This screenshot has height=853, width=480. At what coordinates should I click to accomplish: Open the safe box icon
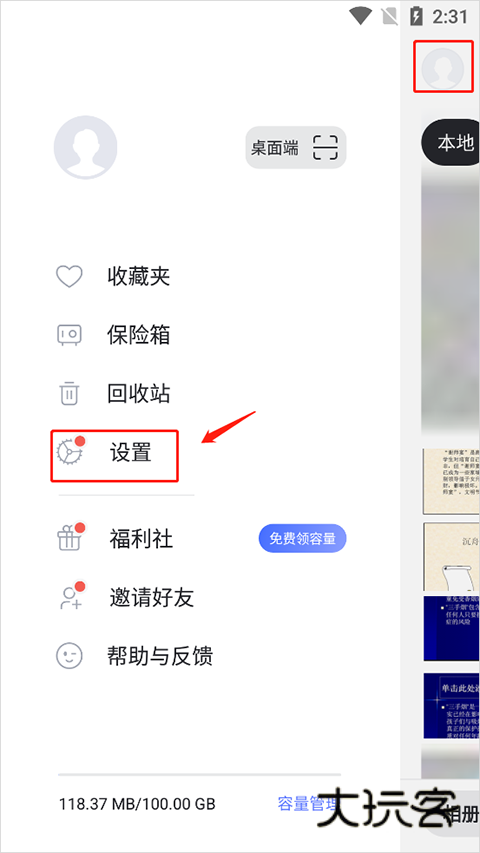coord(70,335)
